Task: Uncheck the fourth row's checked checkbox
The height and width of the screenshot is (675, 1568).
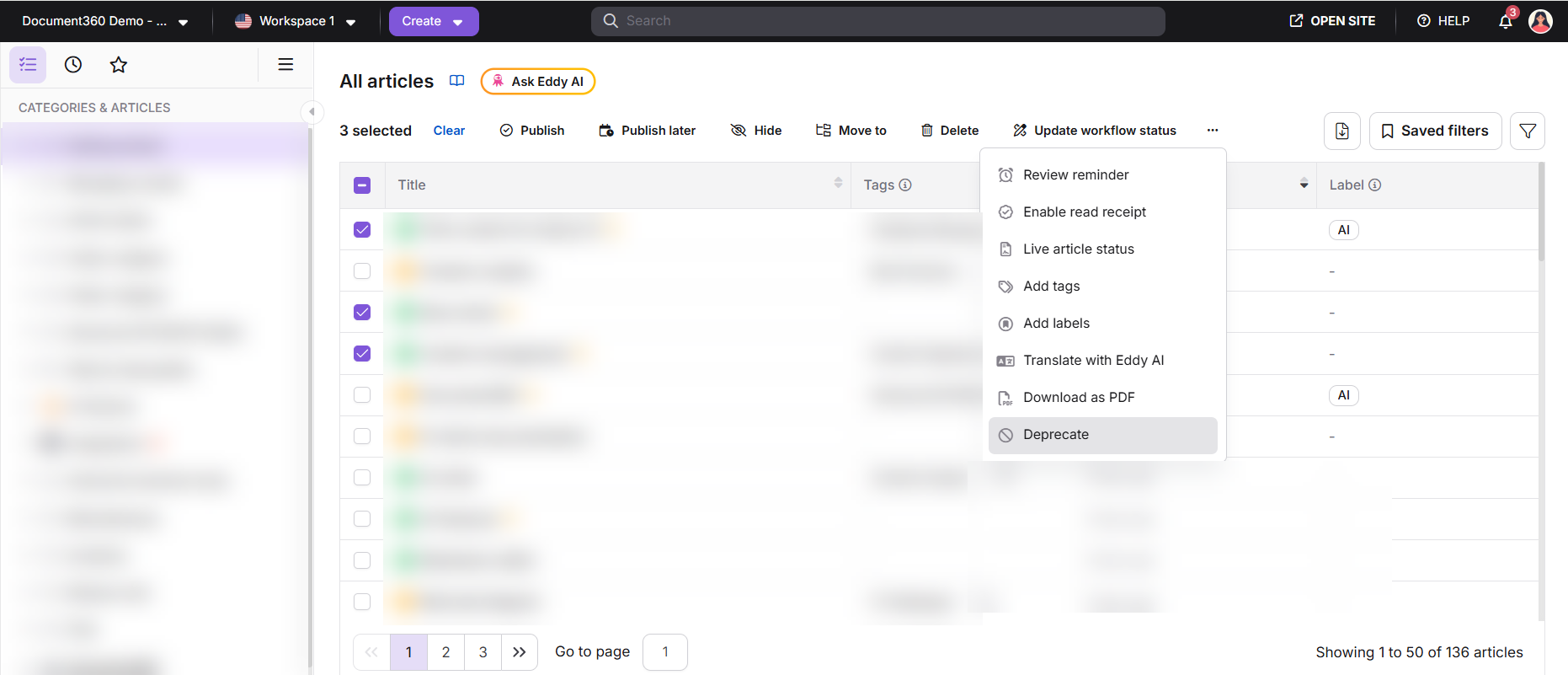Action: (362, 354)
